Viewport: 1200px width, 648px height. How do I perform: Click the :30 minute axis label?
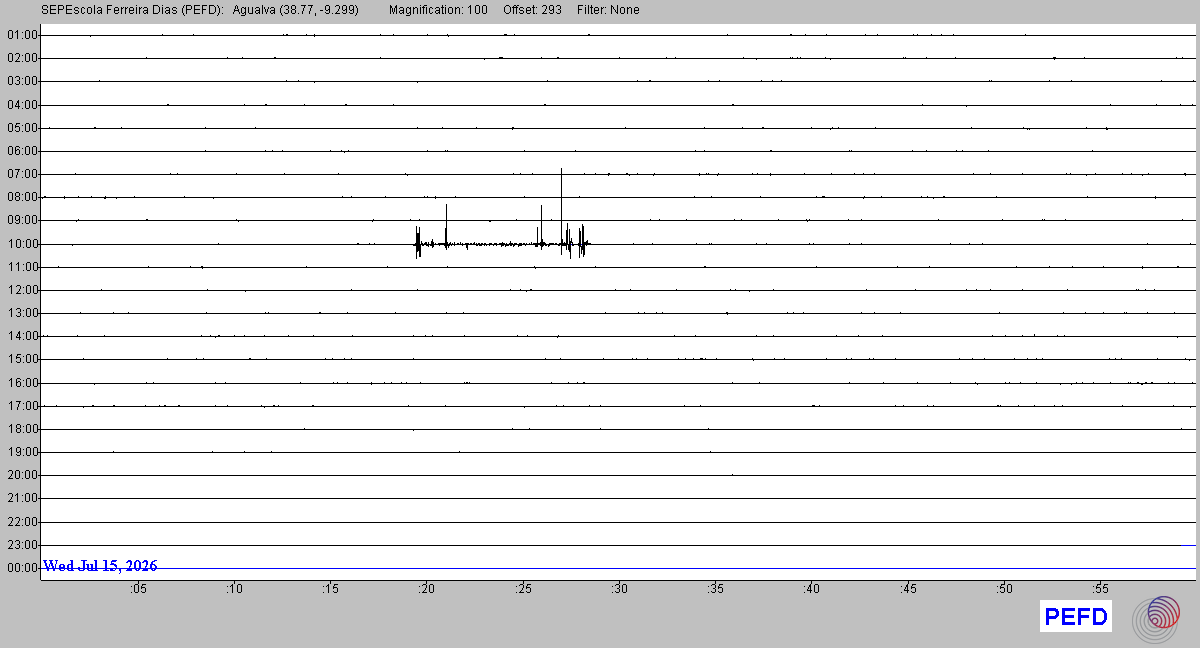click(619, 589)
